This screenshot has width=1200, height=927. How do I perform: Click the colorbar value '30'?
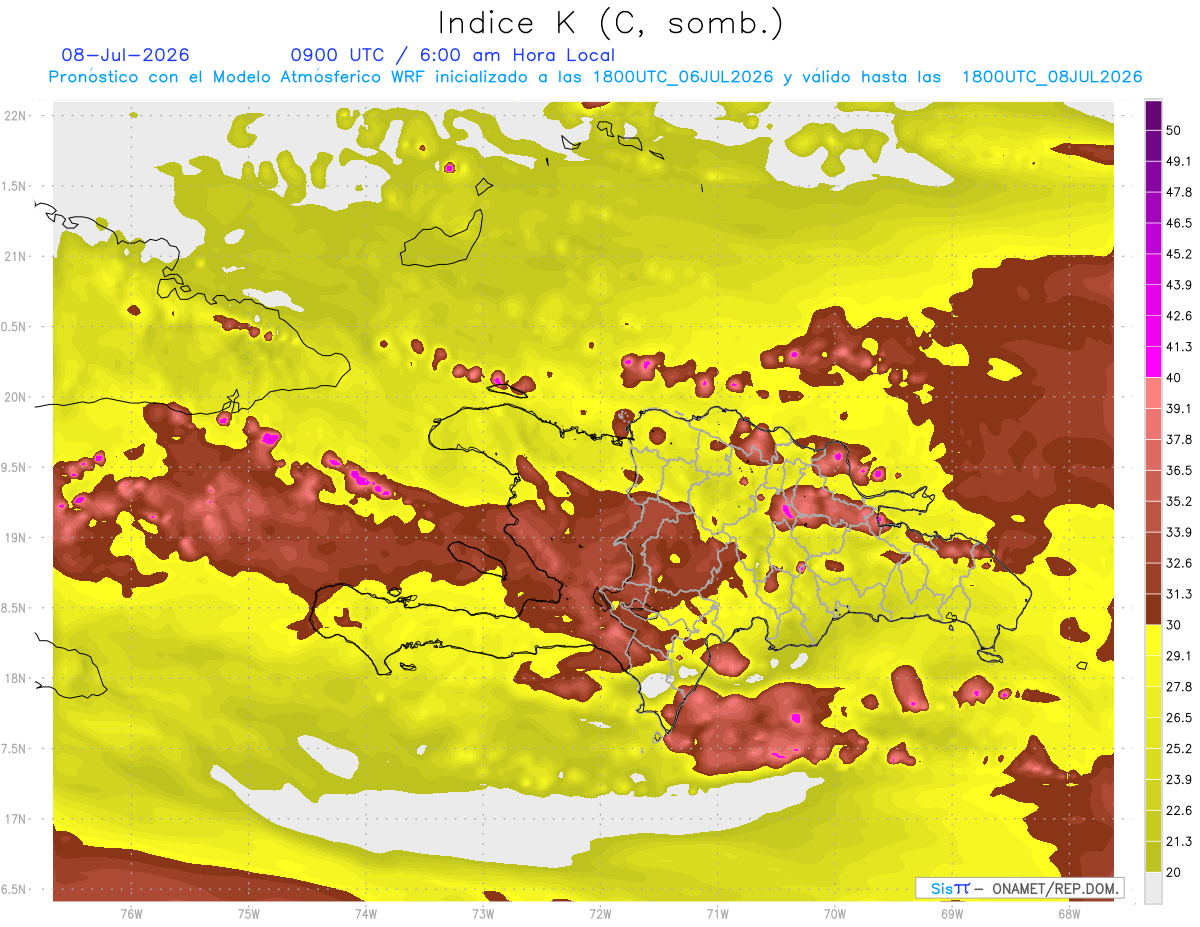[x=1175, y=624]
